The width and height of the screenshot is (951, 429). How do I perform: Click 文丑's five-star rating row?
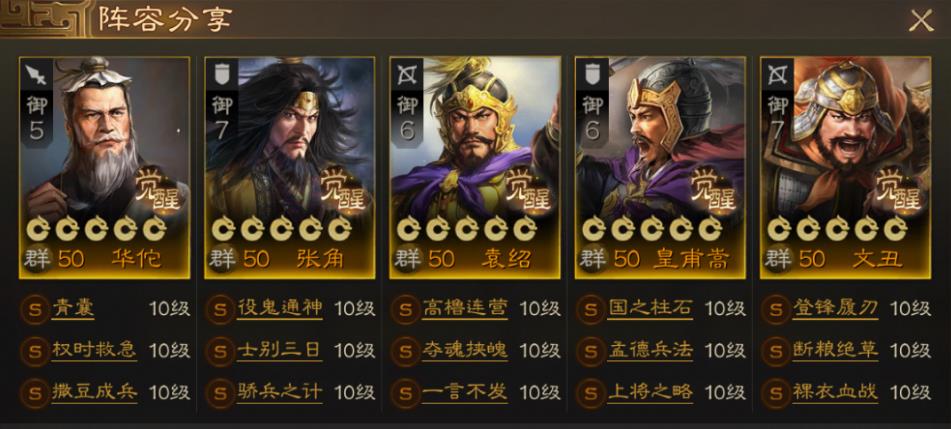pyautogui.click(x=837, y=229)
